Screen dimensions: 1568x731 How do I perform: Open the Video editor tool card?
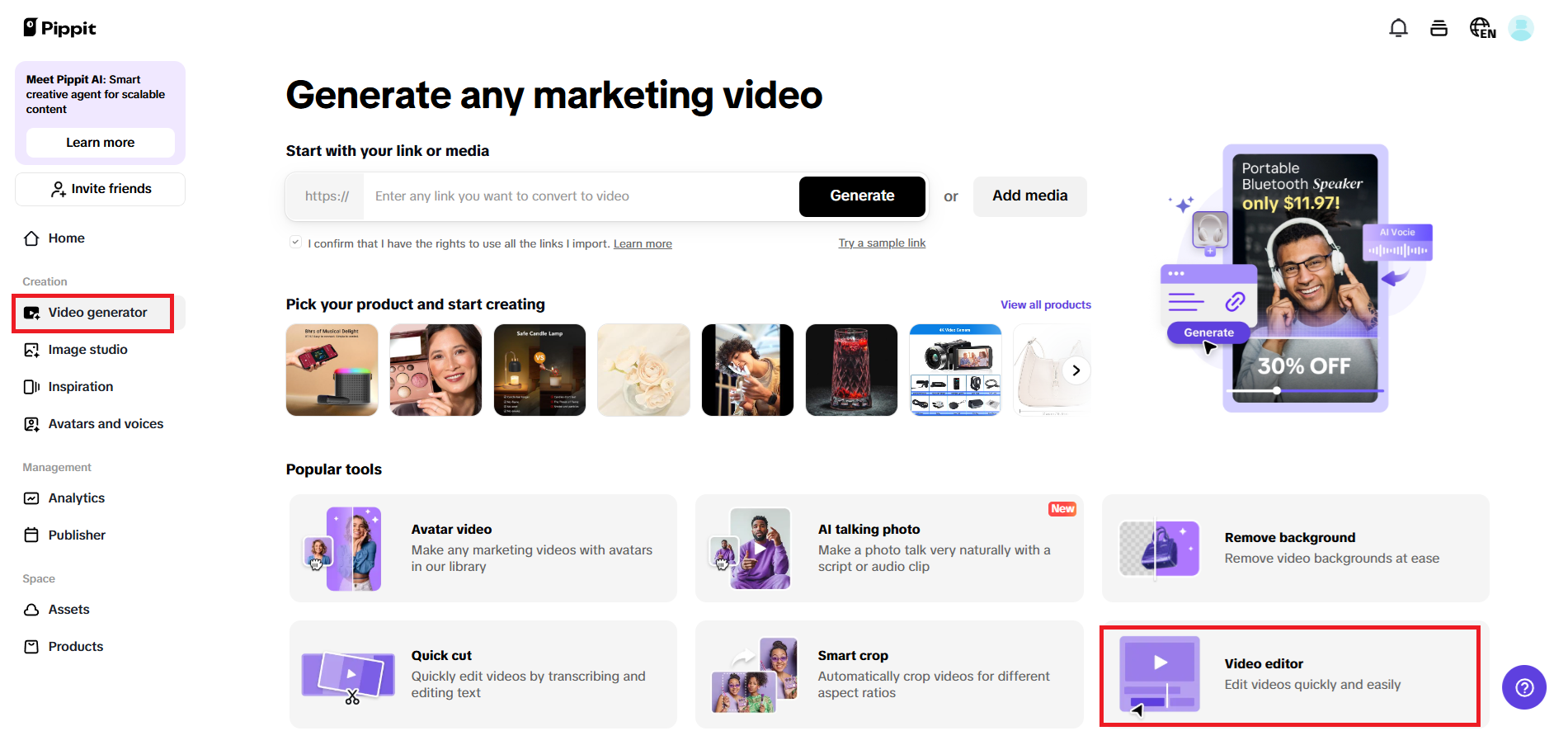click(x=1296, y=675)
